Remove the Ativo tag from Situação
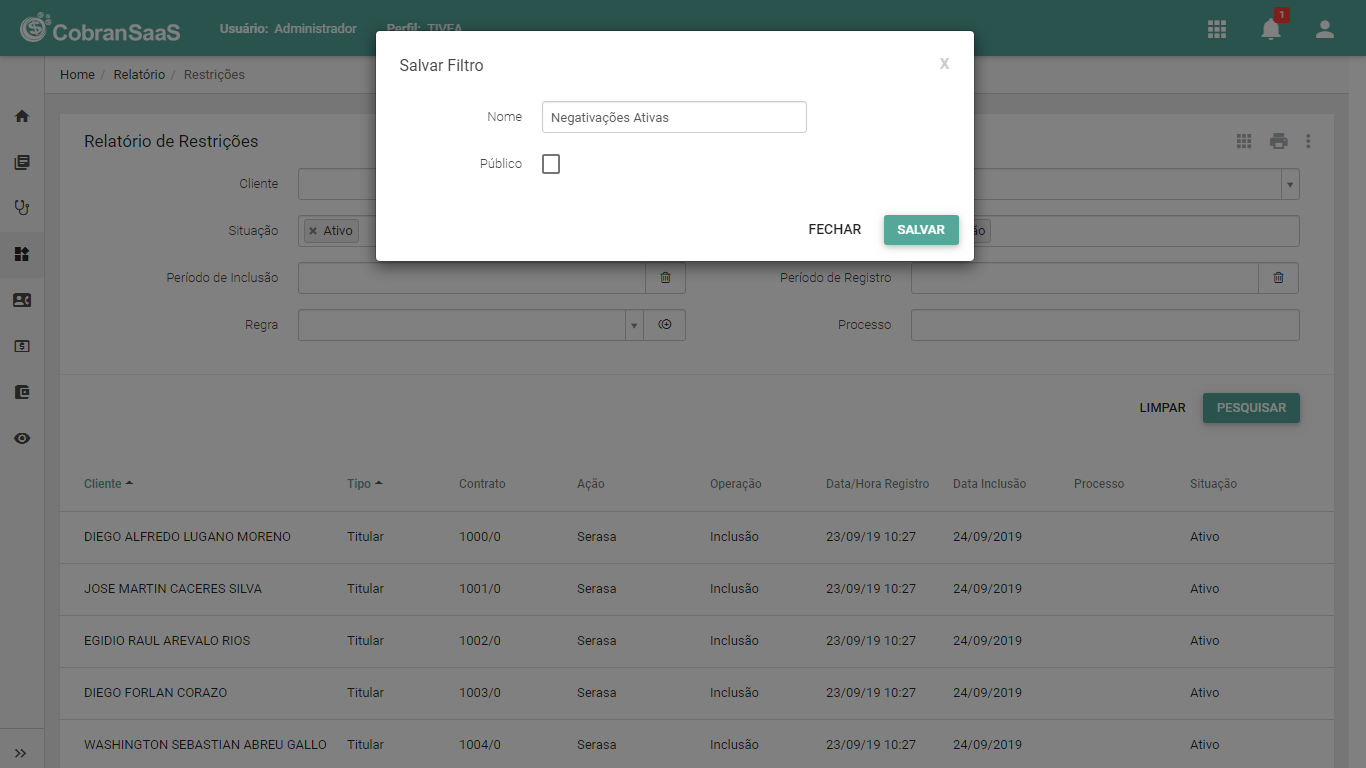Image resolution: width=1366 pixels, height=768 pixels. coord(313,231)
